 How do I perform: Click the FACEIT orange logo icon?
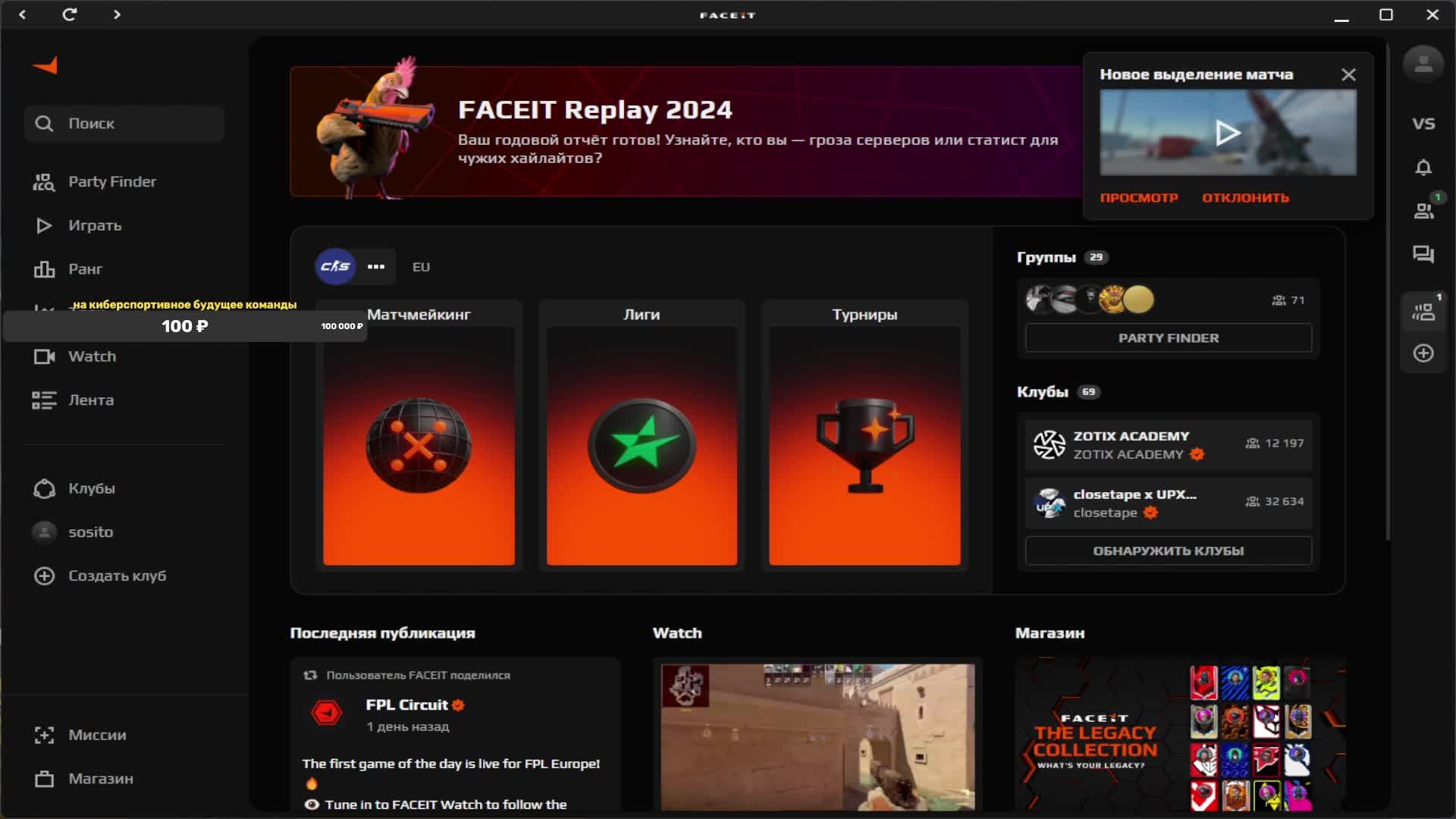(45, 66)
